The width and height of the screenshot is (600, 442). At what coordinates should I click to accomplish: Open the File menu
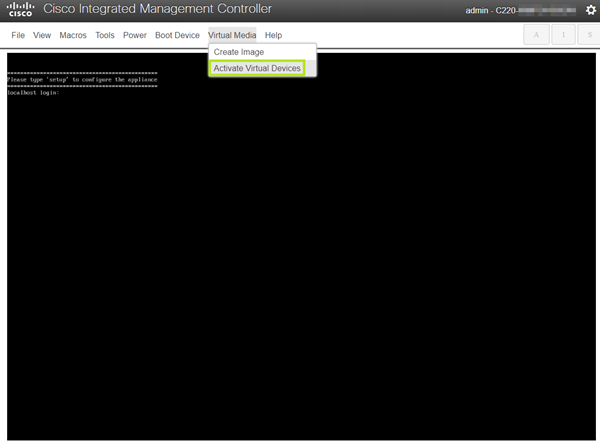tap(18, 35)
